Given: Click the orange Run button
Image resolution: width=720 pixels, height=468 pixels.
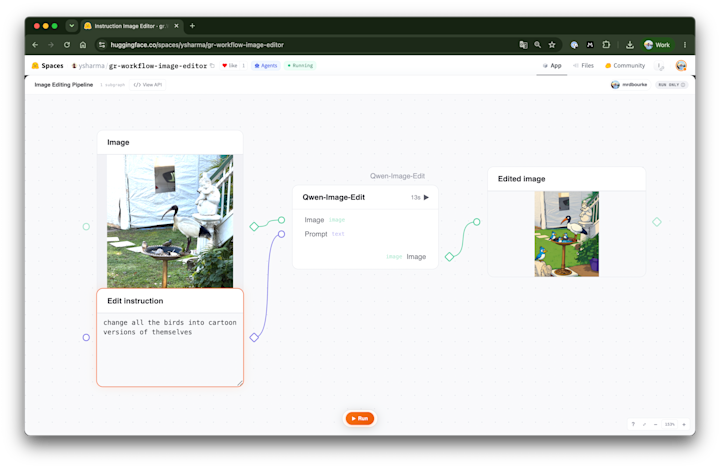Looking at the screenshot, I should click(360, 418).
